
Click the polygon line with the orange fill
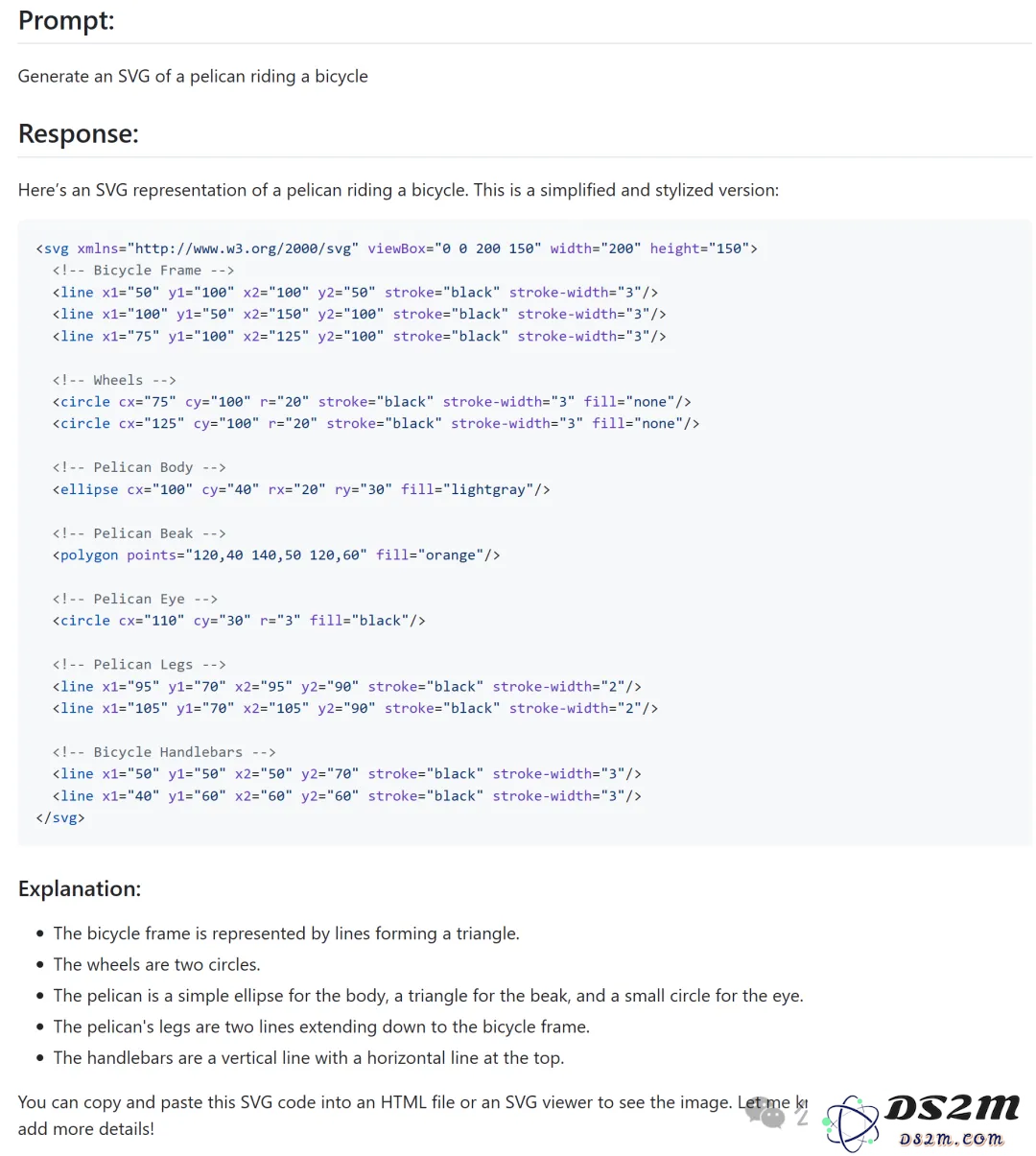pos(276,555)
